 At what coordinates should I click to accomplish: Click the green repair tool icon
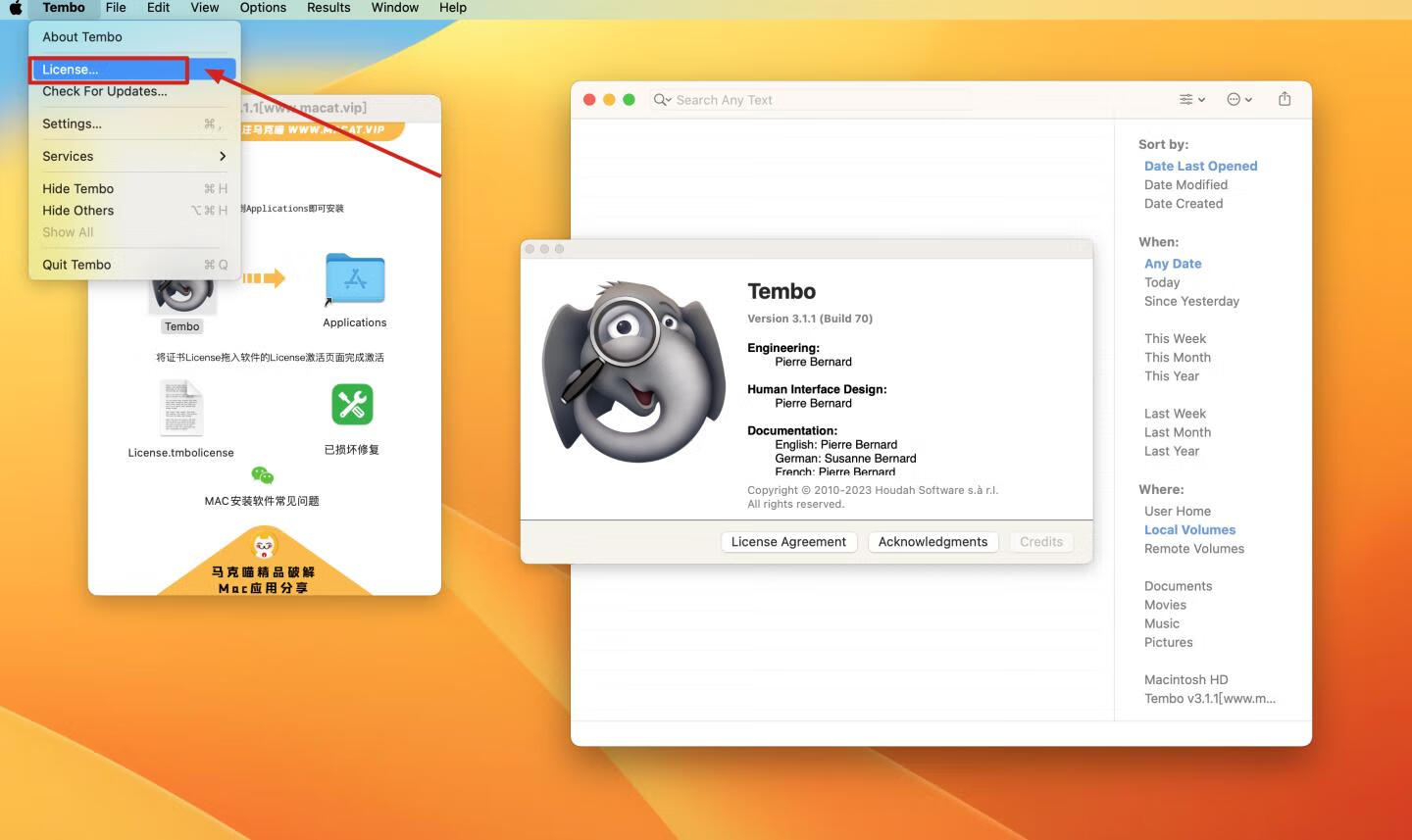pyautogui.click(x=352, y=404)
